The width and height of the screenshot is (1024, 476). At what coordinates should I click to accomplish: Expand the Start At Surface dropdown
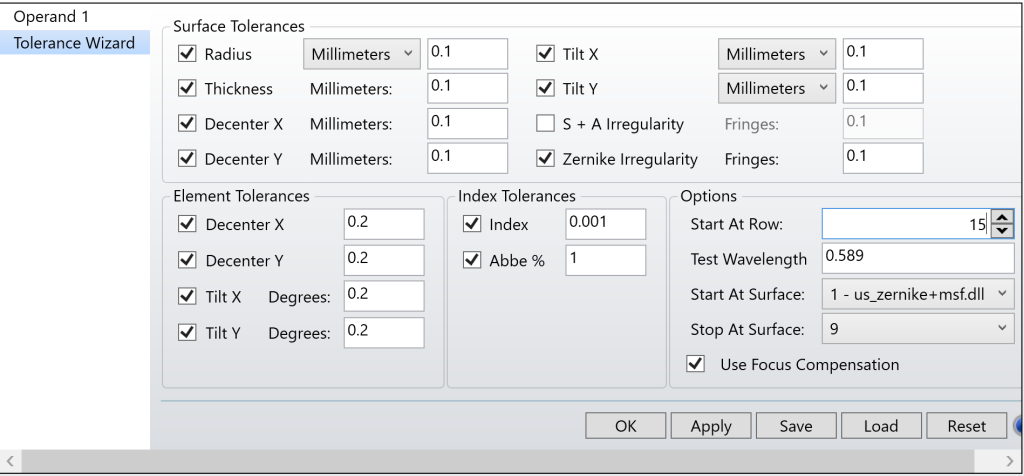click(917, 294)
